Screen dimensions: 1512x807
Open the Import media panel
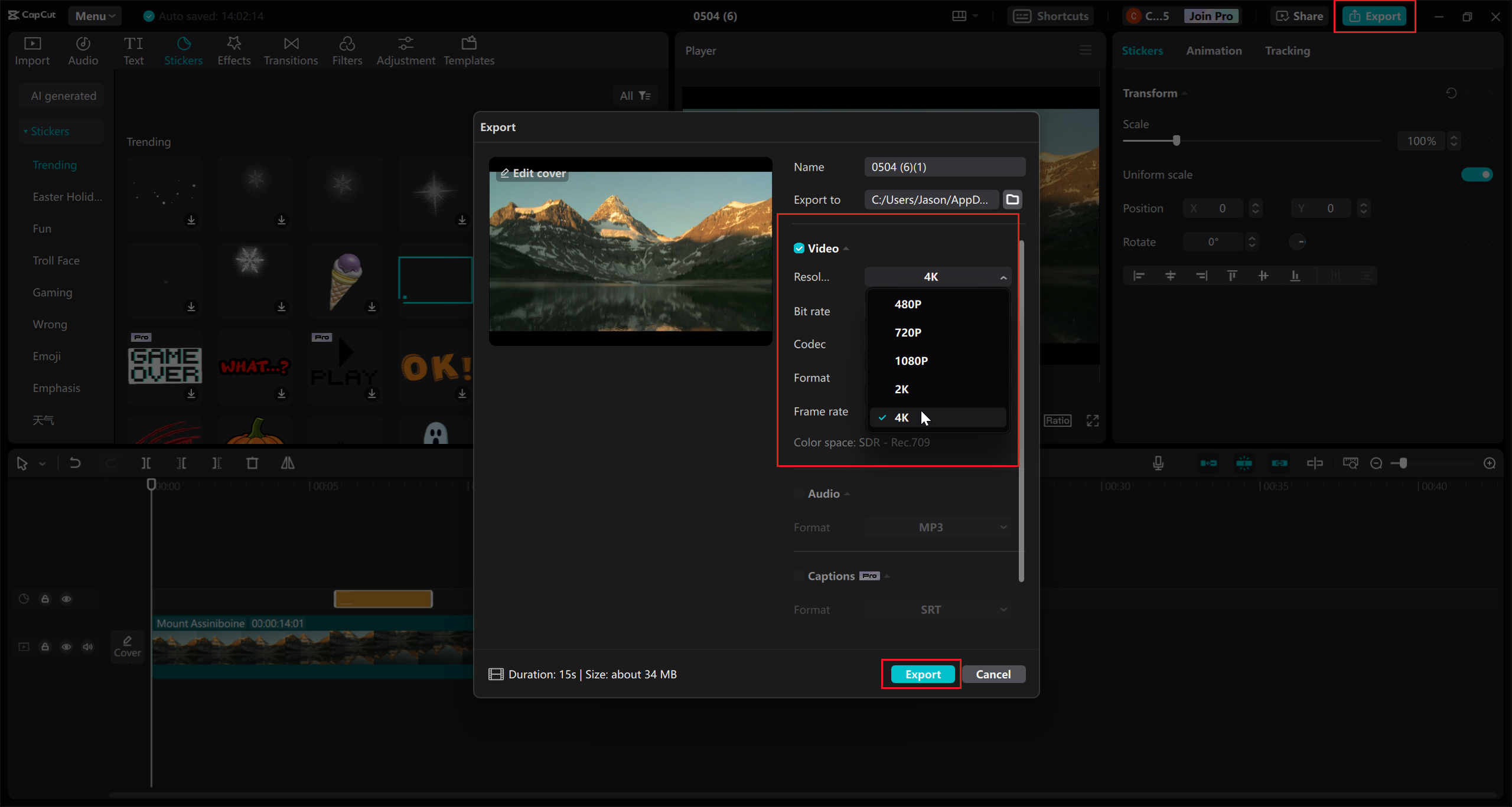pyautogui.click(x=32, y=50)
